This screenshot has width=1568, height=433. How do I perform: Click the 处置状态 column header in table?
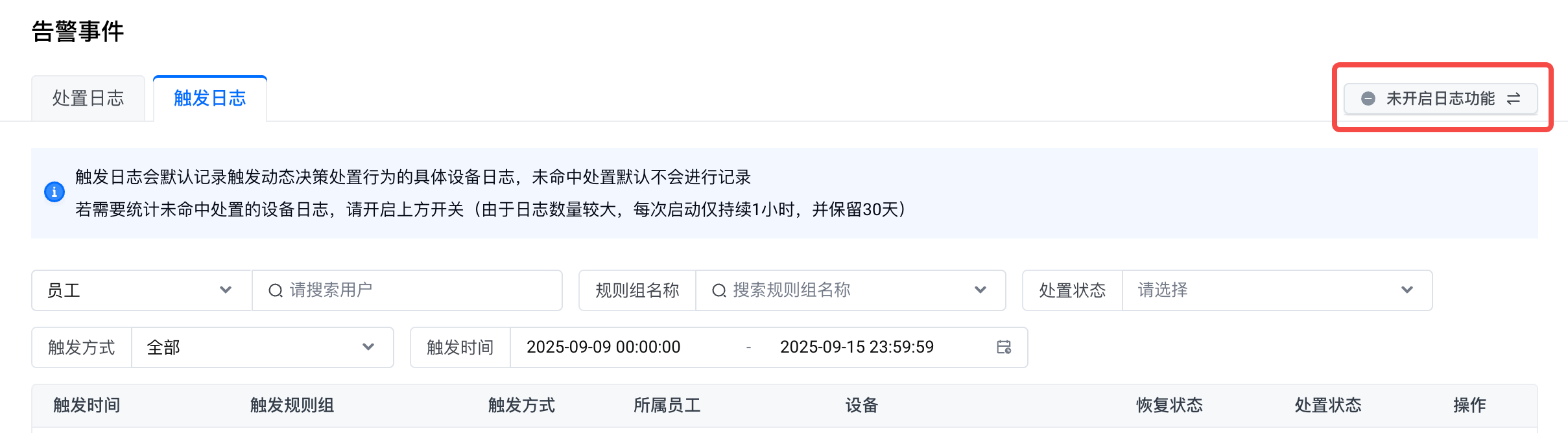tap(1327, 406)
